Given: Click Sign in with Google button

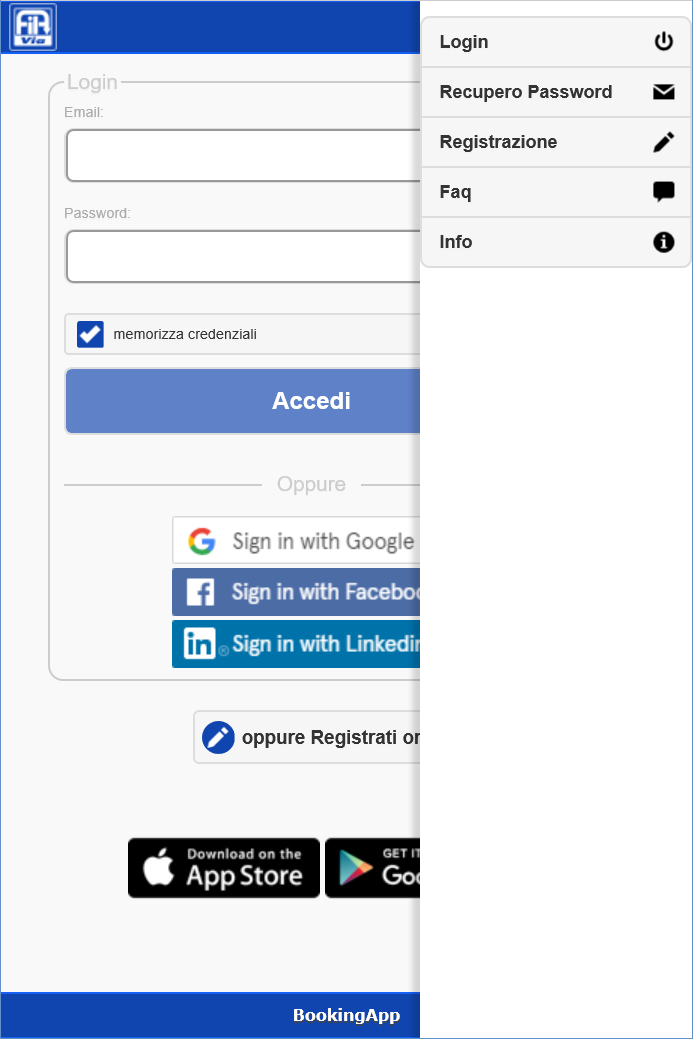Looking at the screenshot, I should tap(296, 541).
